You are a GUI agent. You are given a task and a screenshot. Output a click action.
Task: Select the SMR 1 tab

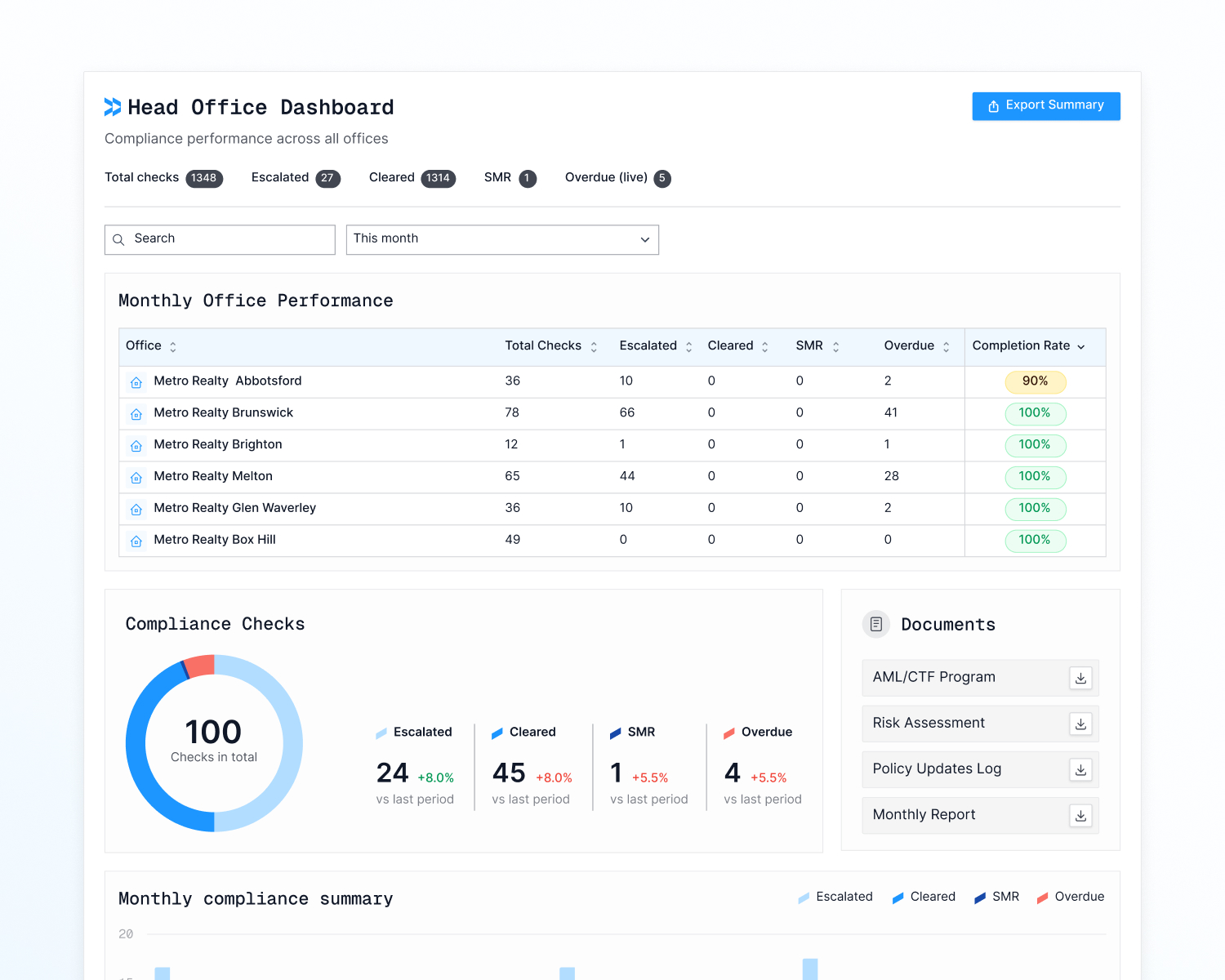pos(510,178)
